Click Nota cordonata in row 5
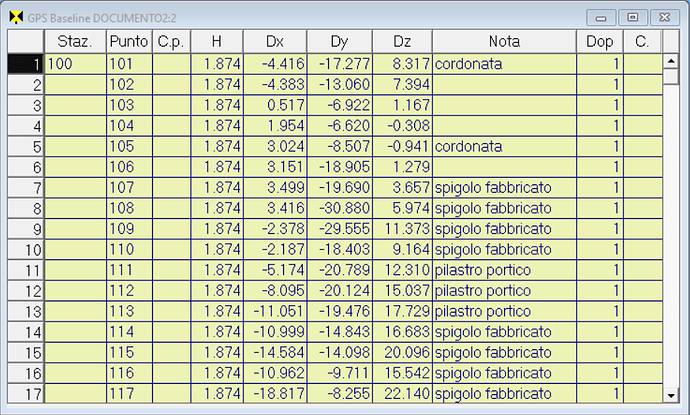 click(x=504, y=147)
